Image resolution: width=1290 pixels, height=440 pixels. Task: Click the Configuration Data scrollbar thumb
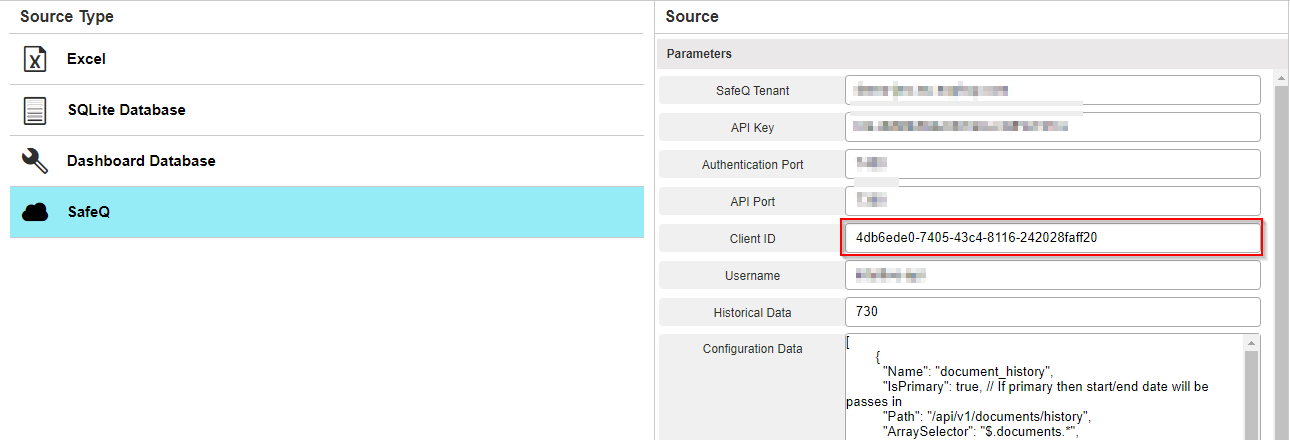1251,395
